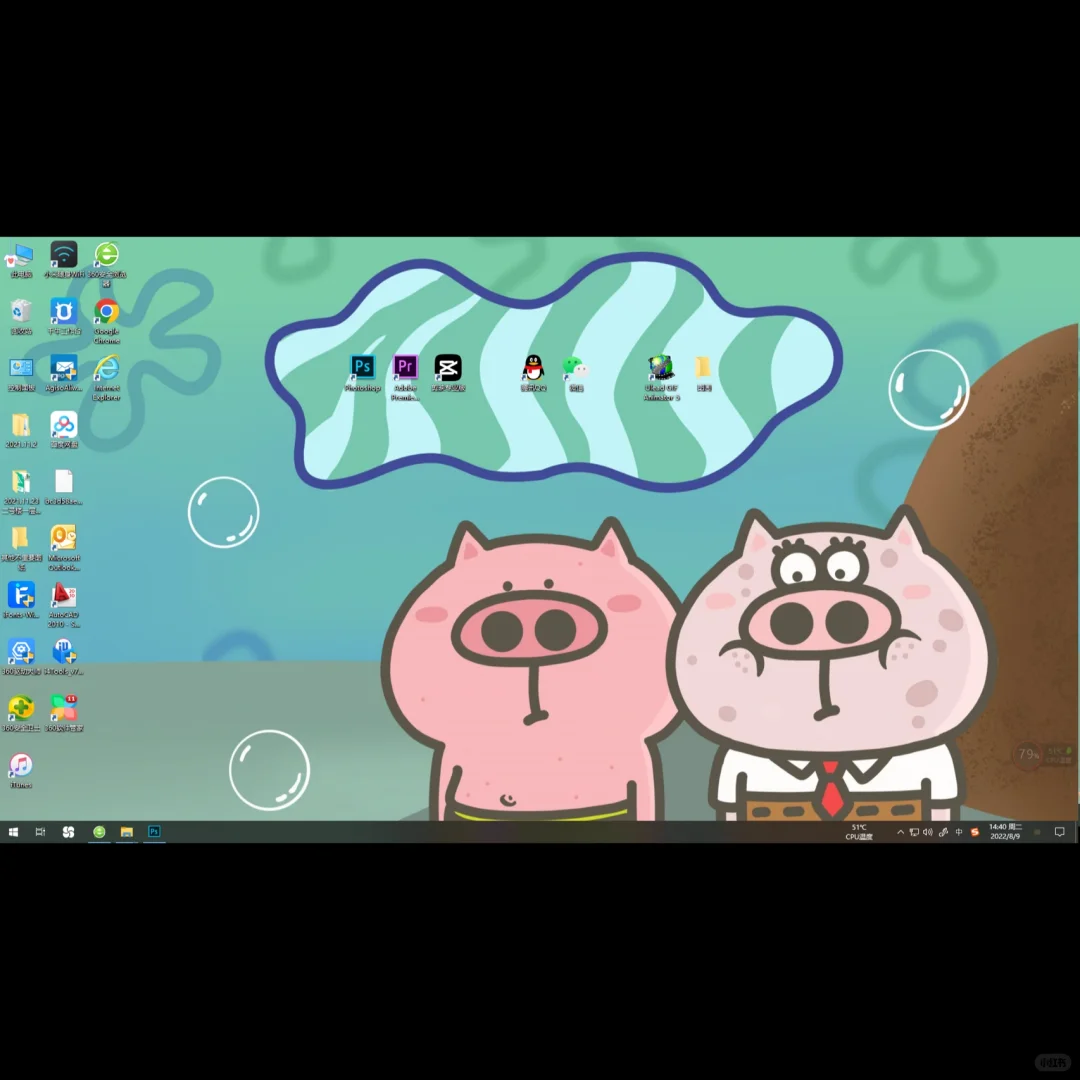1080x1080 pixels.
Task: Open the 360 Secure Browser shortcut
Action: [x=107, y=264]
